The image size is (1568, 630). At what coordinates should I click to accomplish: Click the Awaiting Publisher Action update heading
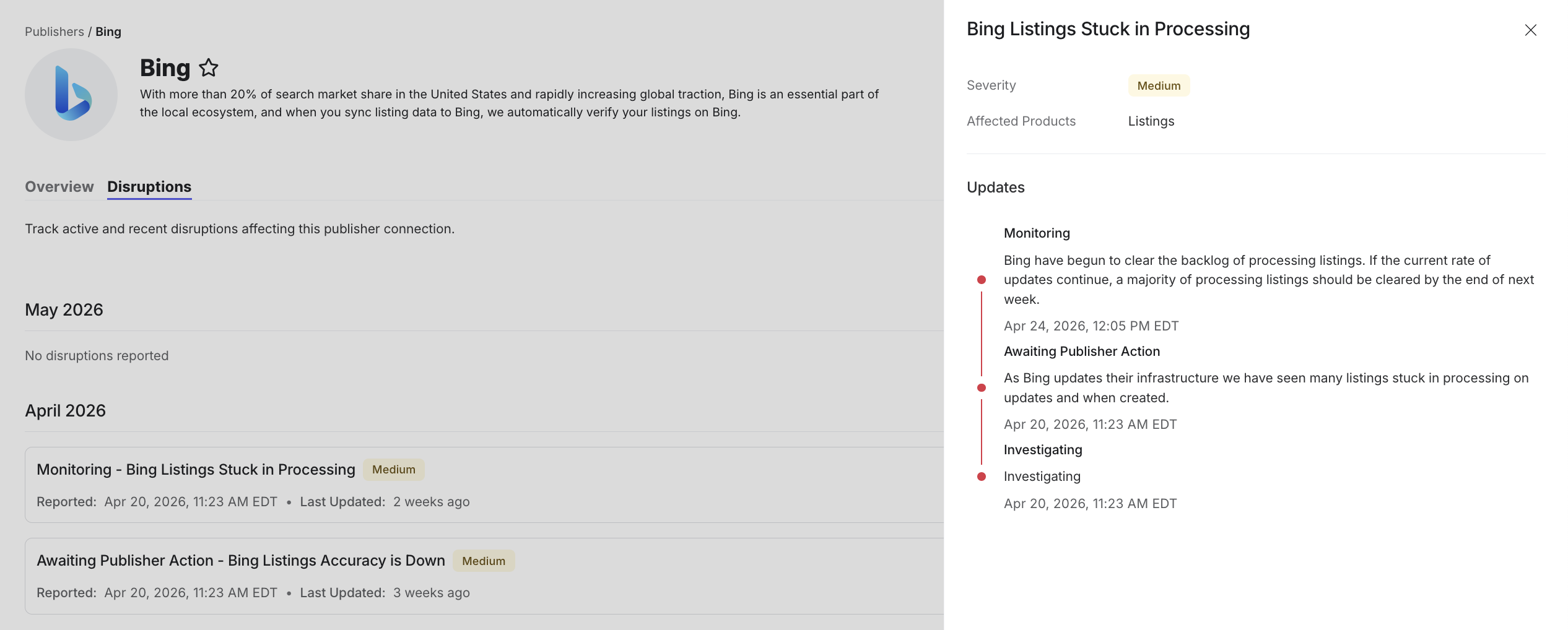coord(1082,352)
